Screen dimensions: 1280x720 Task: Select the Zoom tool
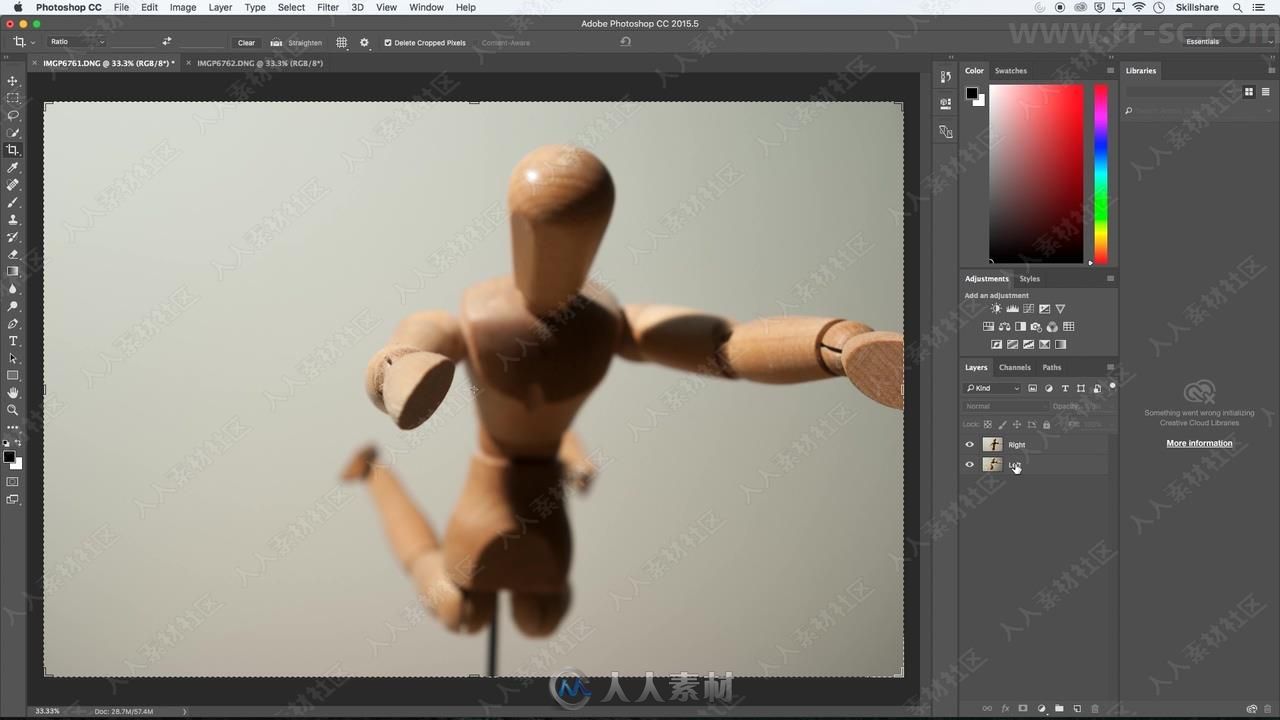[x=13, y=410]
